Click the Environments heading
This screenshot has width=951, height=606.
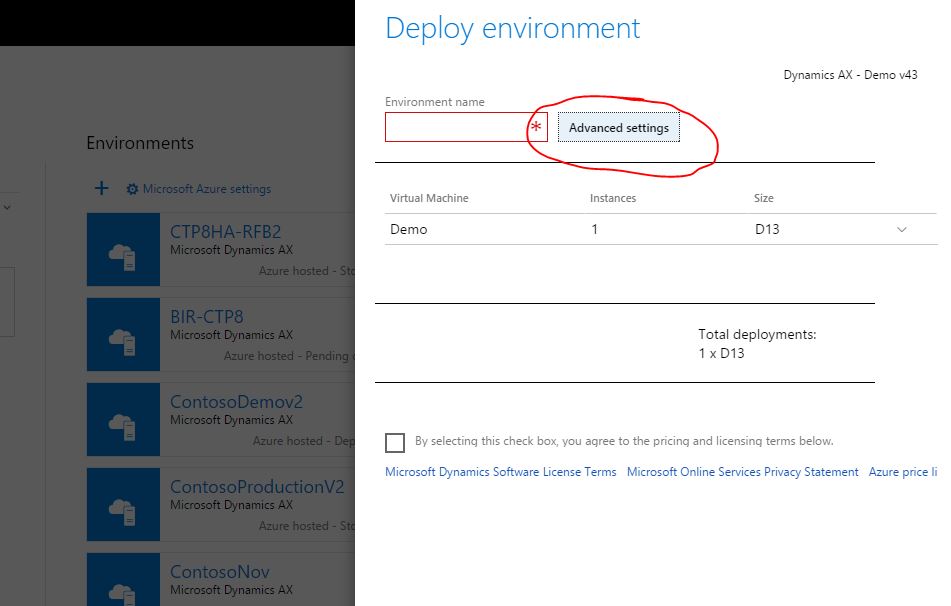[140, 143]
